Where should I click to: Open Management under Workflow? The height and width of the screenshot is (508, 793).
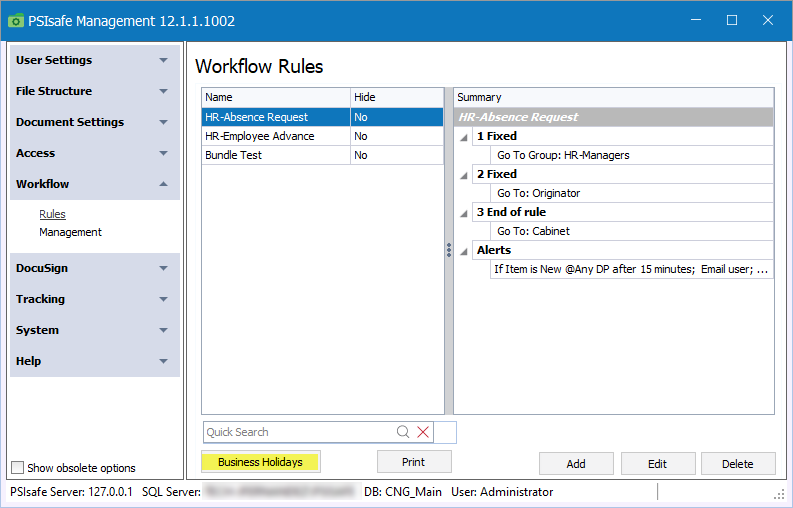click(x=70, y=232)
